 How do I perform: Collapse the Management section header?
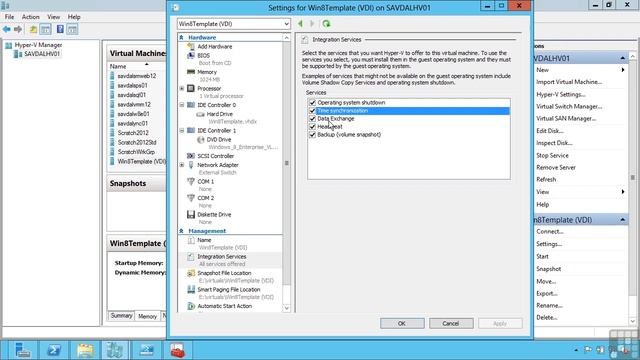(181, 231)
